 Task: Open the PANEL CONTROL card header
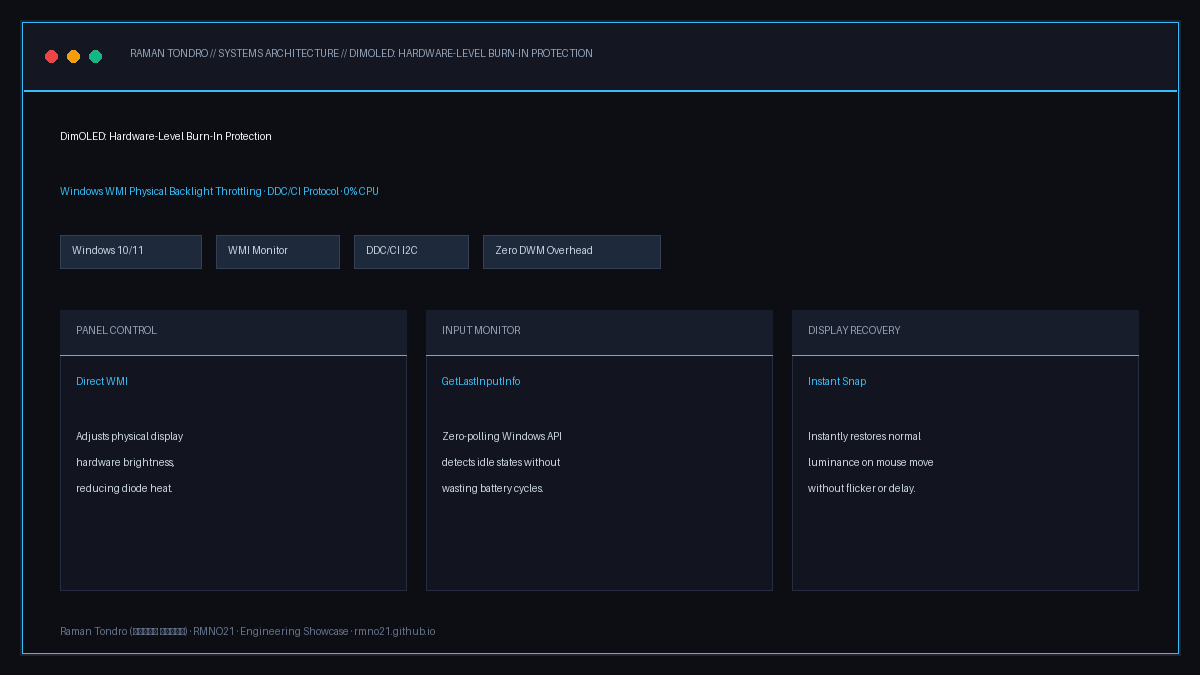(x=233, y=332)
